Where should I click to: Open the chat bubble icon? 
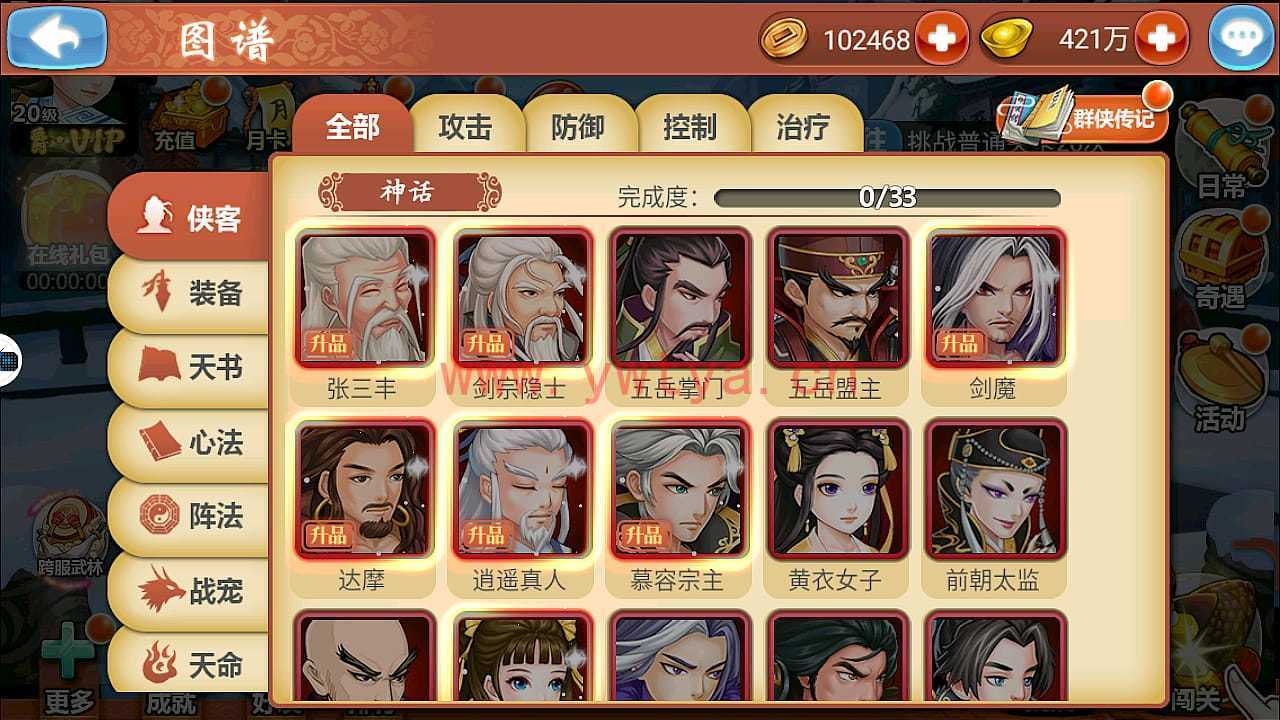1241,39
